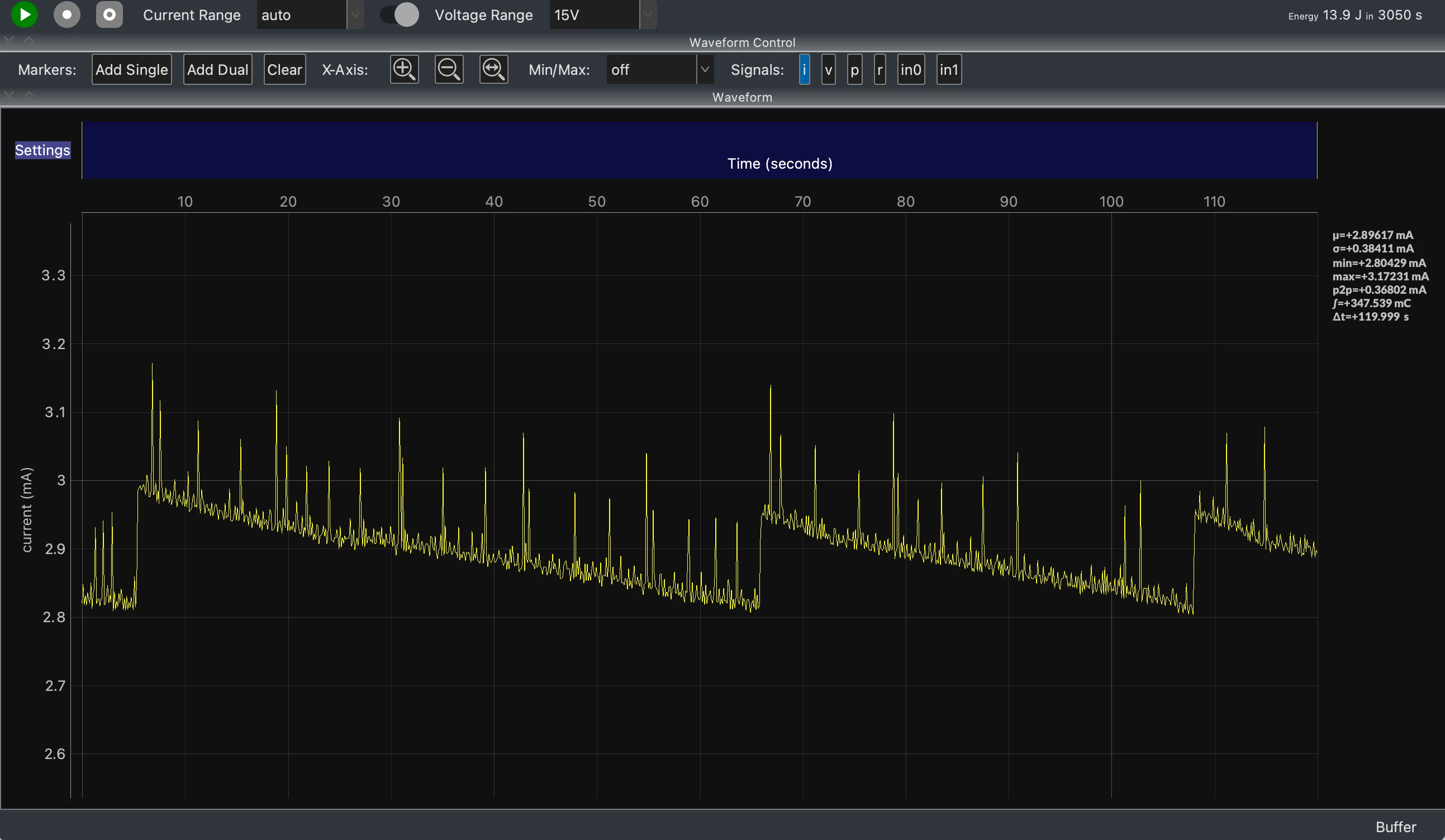Click the statistics record ring button

coord(110,15)
